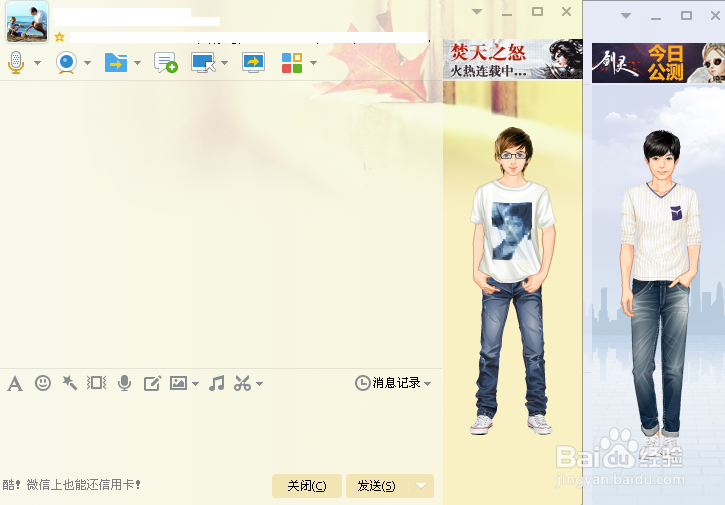Minimize the front chat window
The width and height of the screenshot is (725, 505).
coord(507,13)
